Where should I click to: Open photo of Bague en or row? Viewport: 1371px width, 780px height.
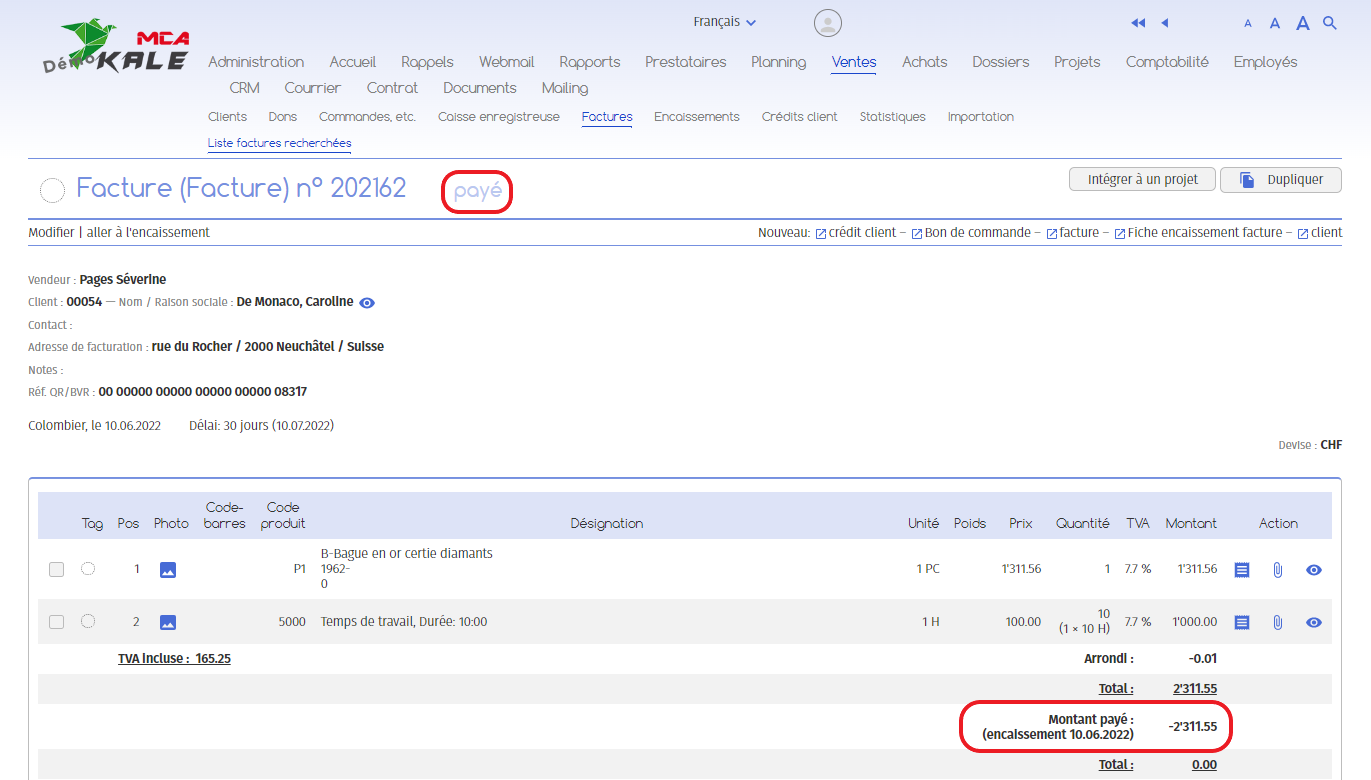coord(168,570)
